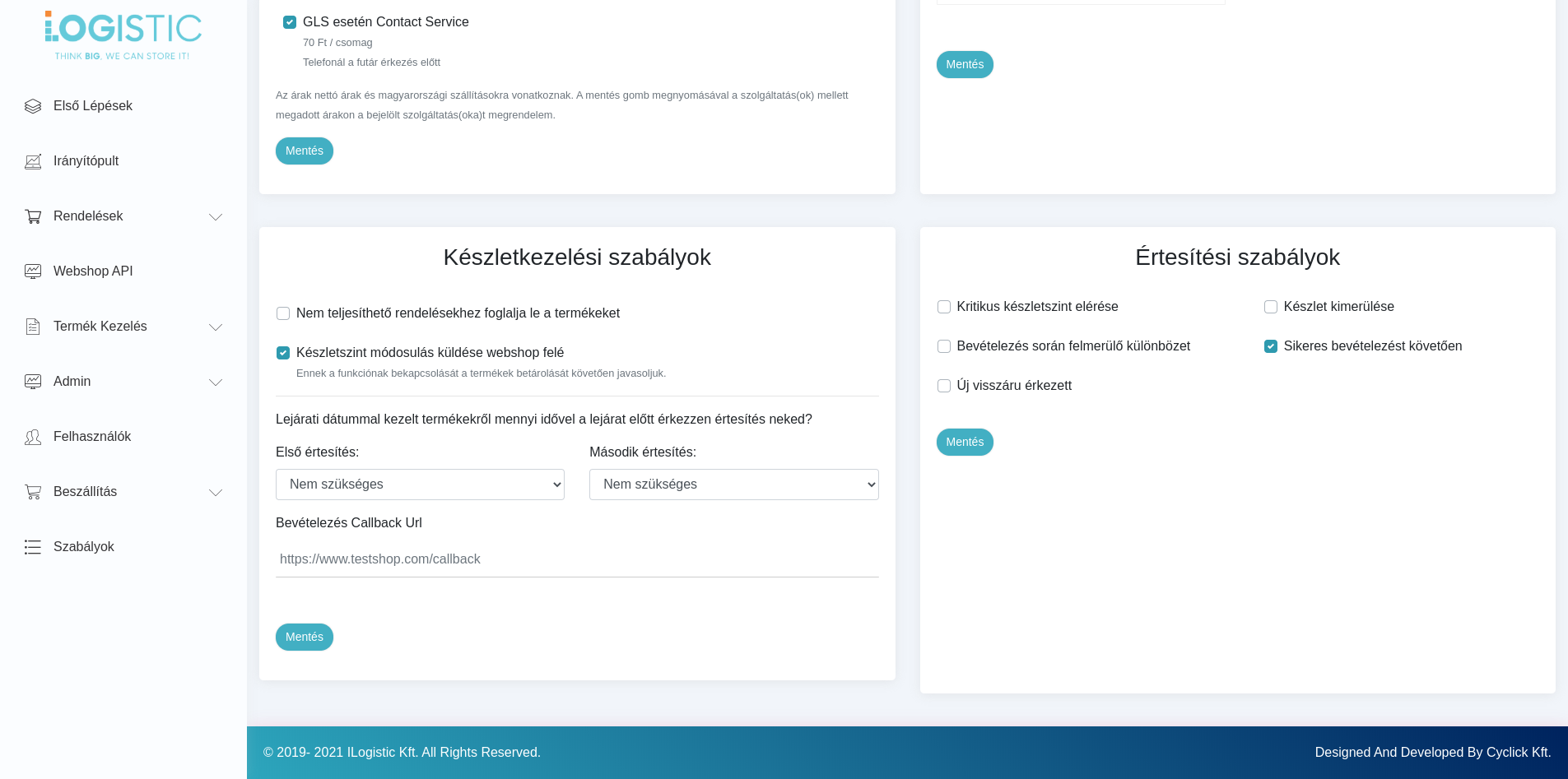Uncheck Sikeres bevételezést követően
Screen dimensions: 1568x779
pos(1271,346)
